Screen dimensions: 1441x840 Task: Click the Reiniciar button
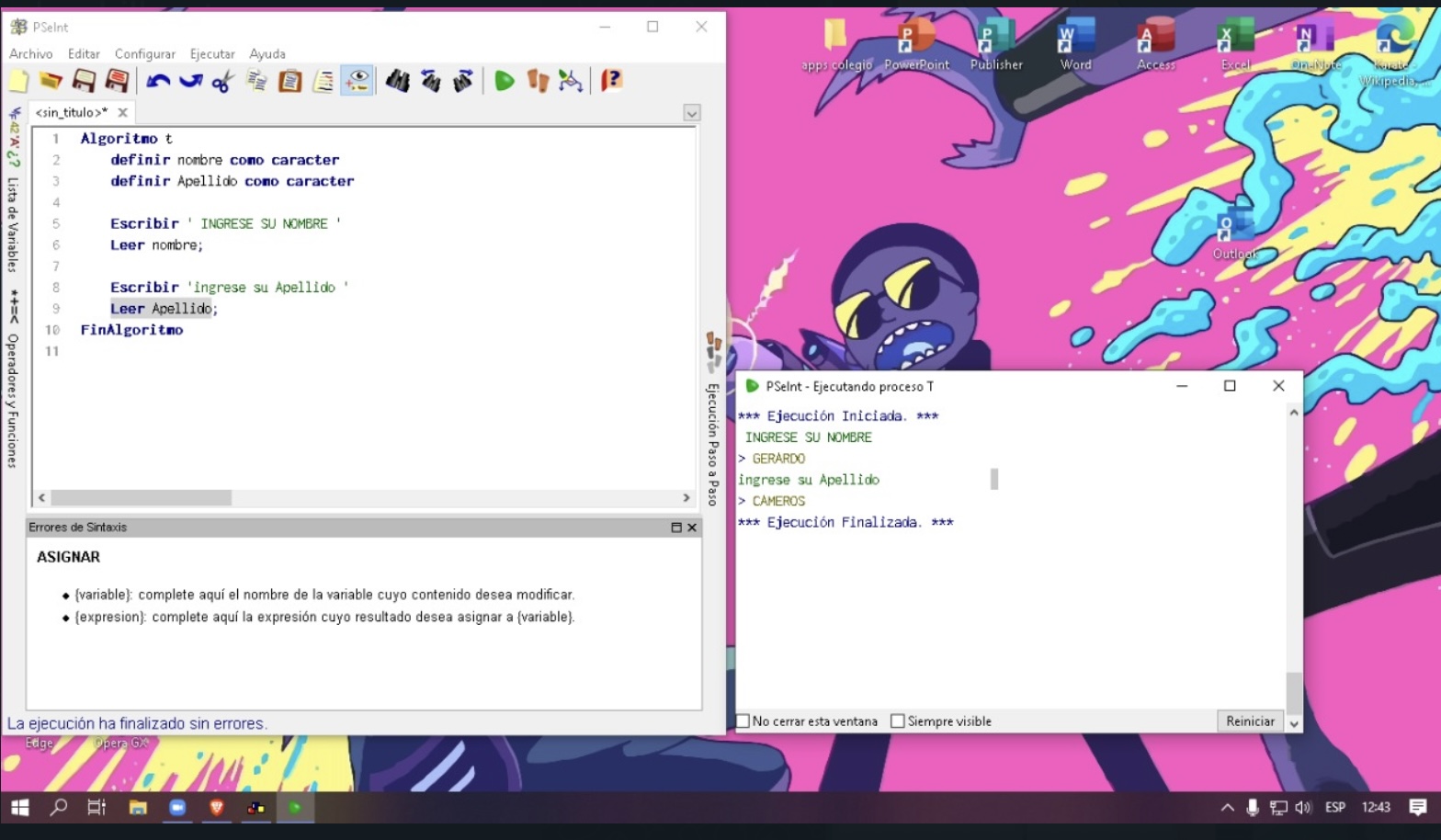click(1250, 721)
